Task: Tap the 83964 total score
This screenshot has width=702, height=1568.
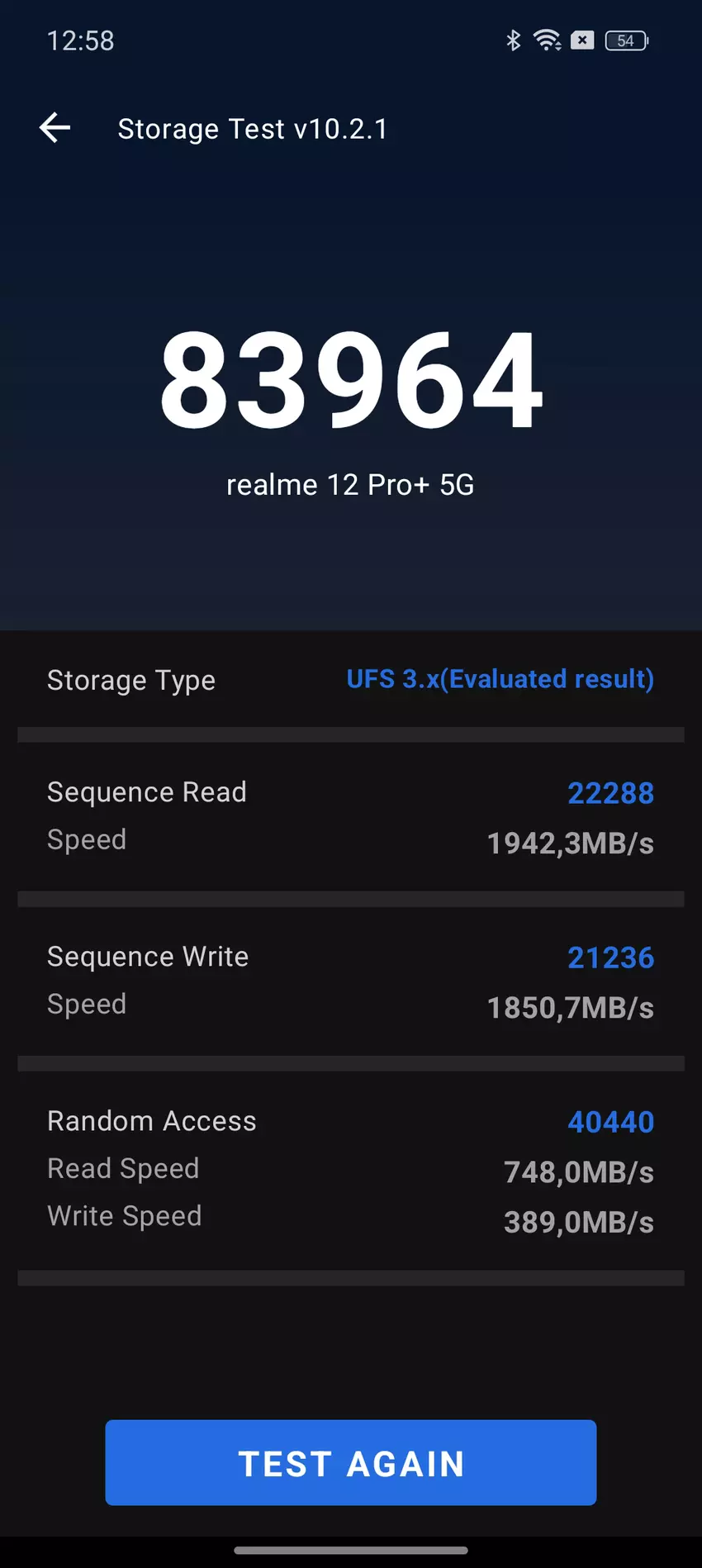Action: 351,380
